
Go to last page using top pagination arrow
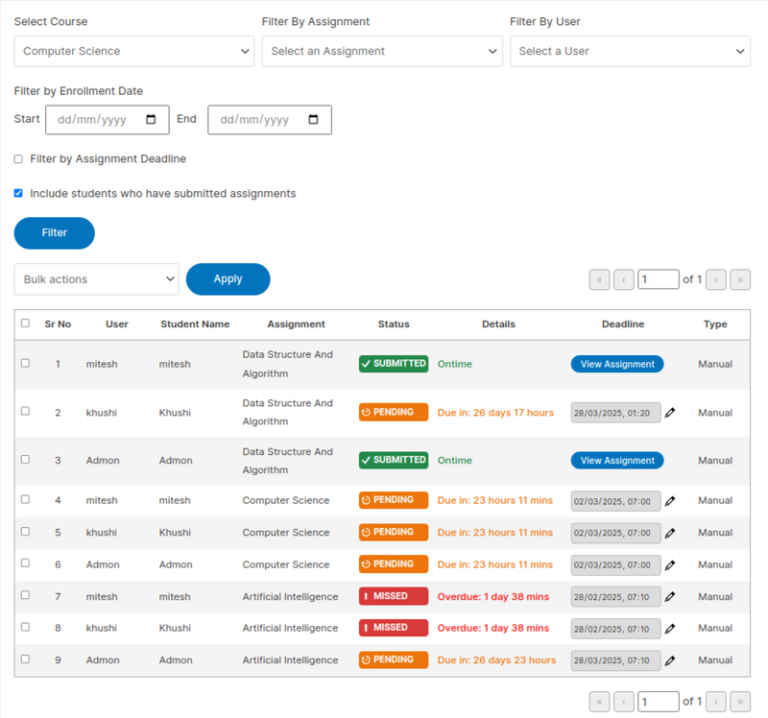point(740,280)
